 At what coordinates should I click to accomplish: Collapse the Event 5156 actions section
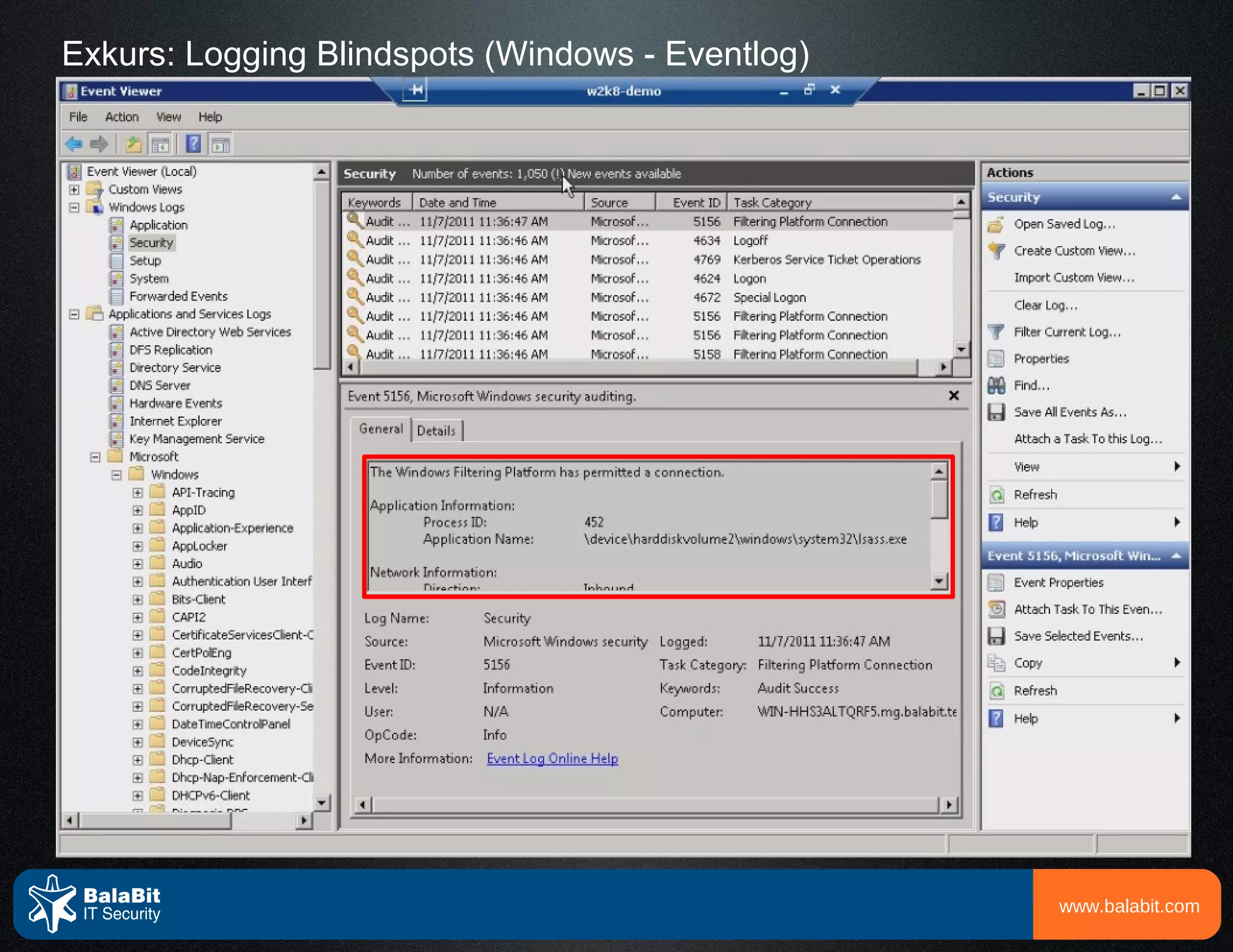coord(1176,555)
